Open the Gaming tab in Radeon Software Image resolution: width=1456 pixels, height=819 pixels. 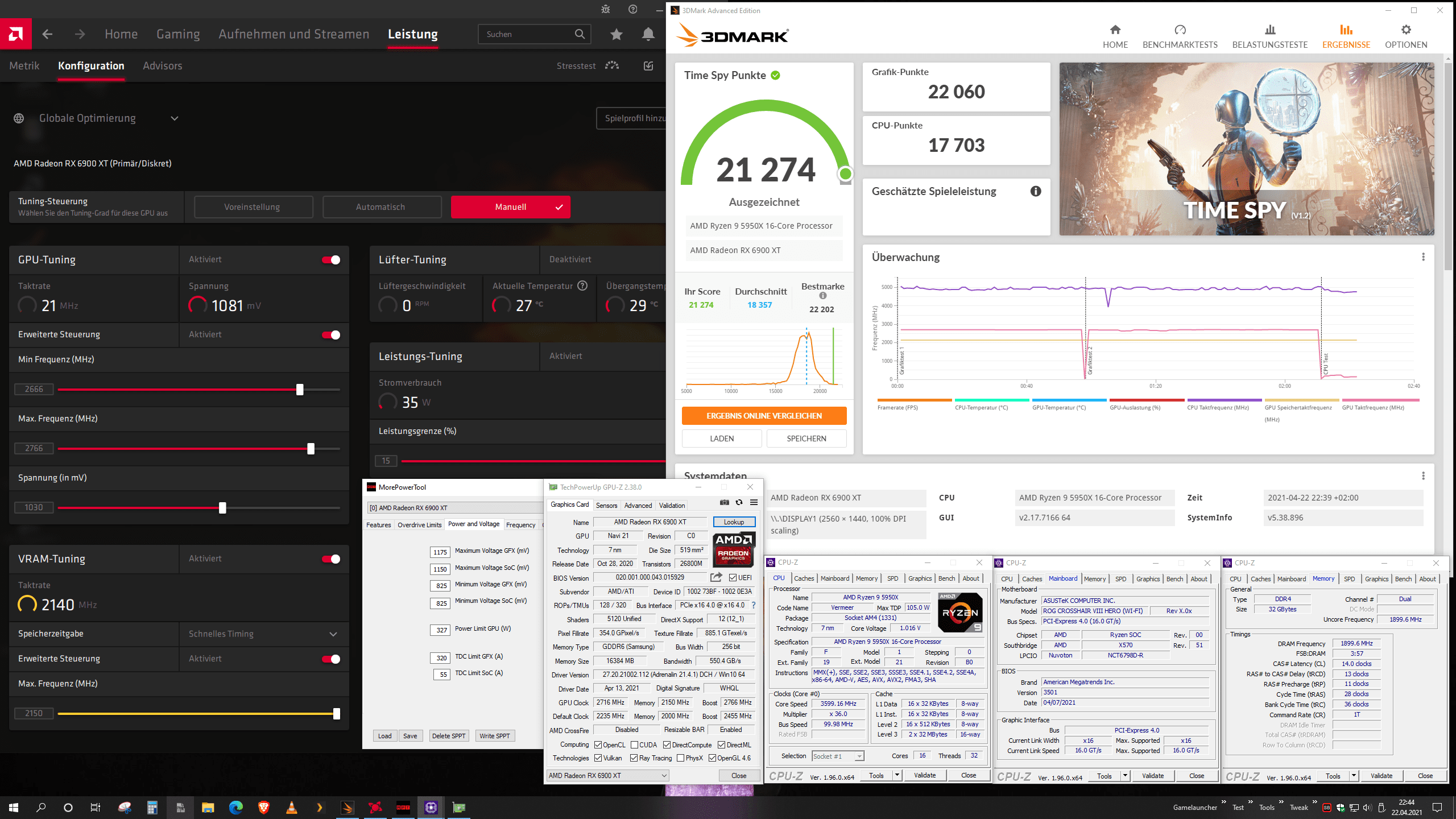coord(178,34)
